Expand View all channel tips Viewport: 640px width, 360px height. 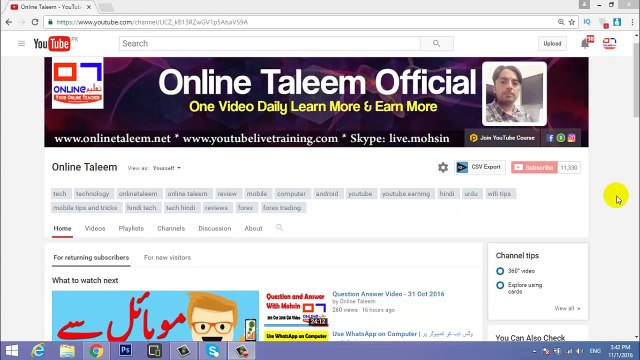pos(567,308)
